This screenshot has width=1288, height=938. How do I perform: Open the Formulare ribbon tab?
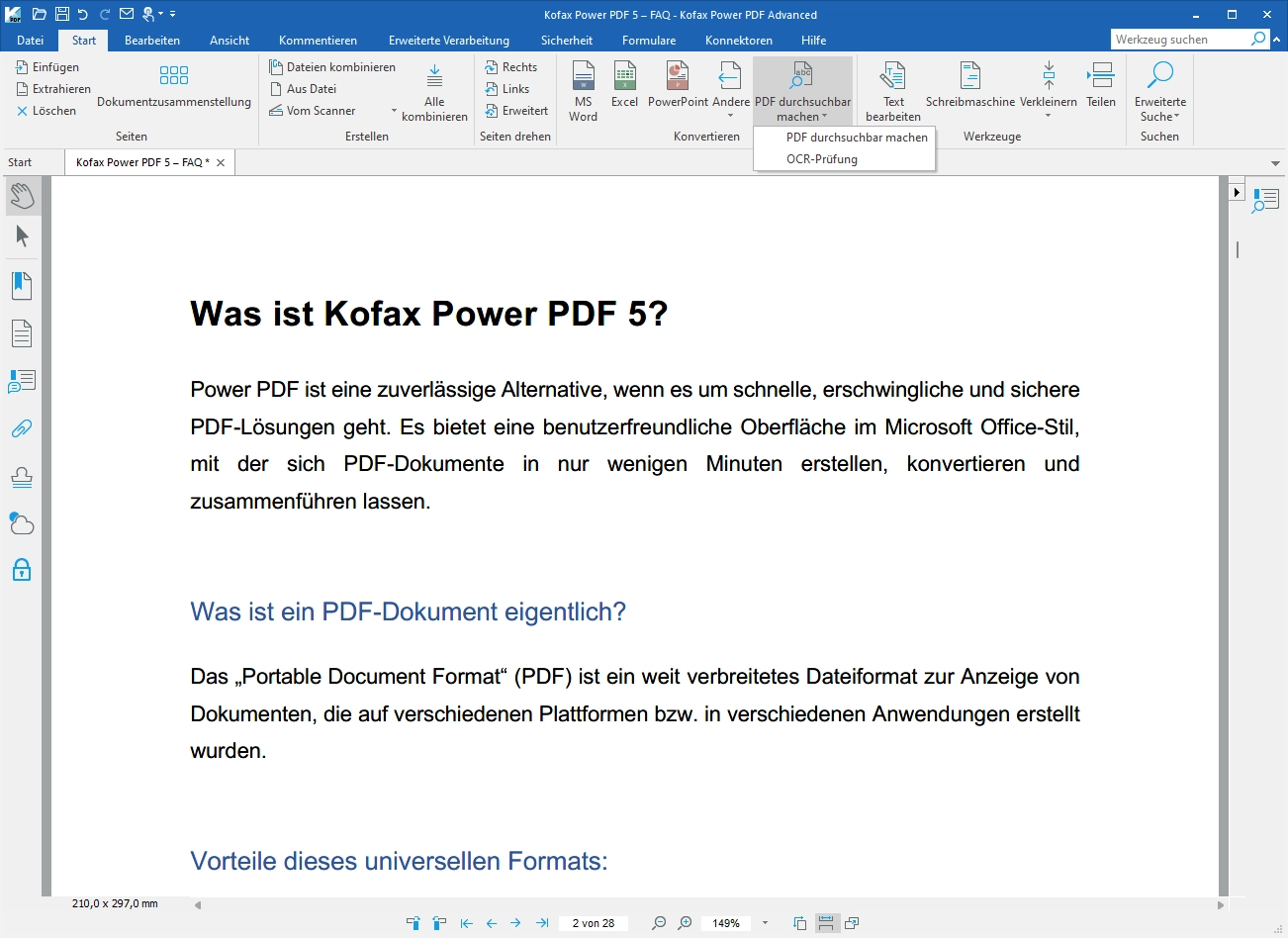(x=649, y=41)
